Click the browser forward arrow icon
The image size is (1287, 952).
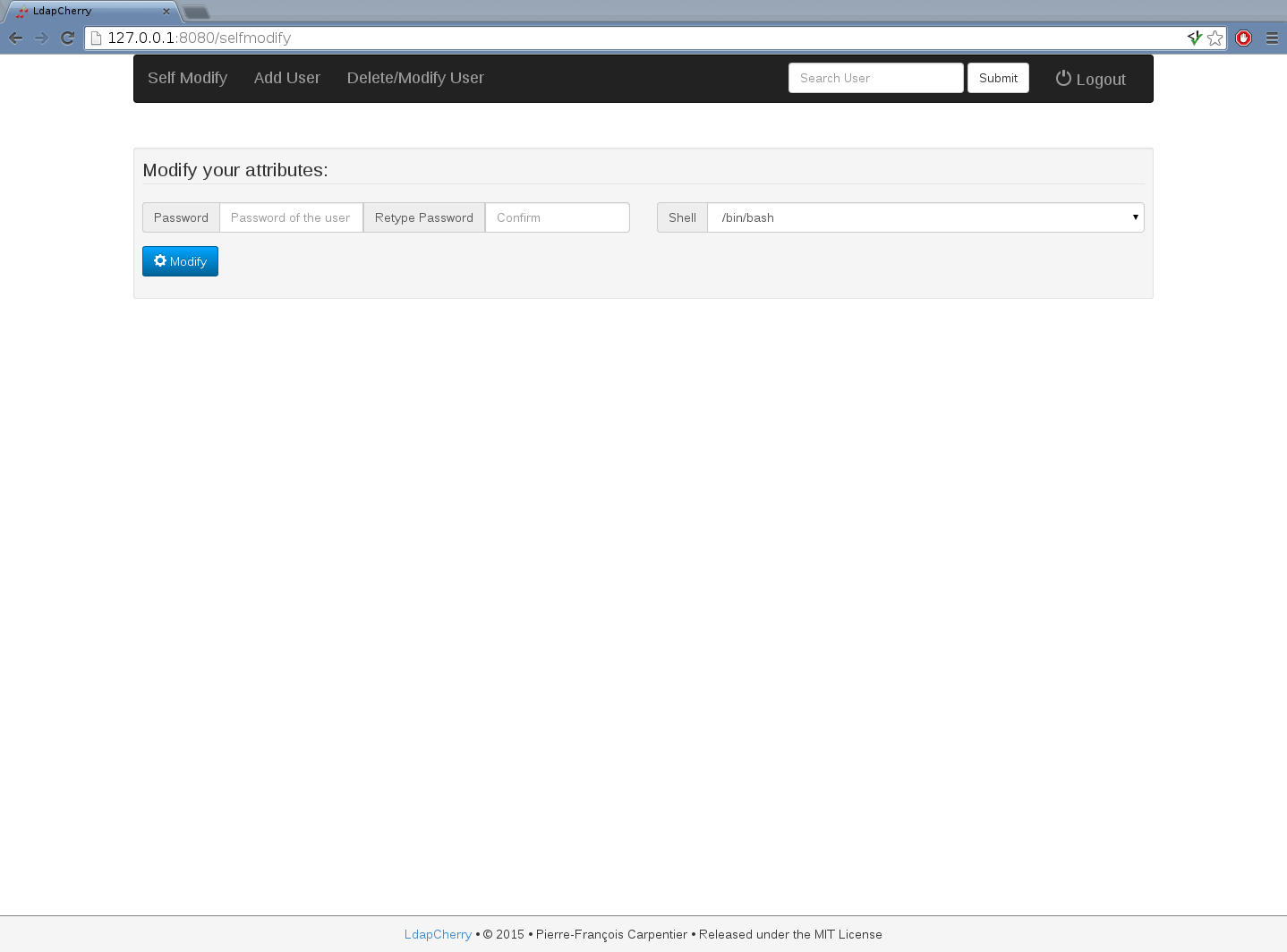click(41, 38)
